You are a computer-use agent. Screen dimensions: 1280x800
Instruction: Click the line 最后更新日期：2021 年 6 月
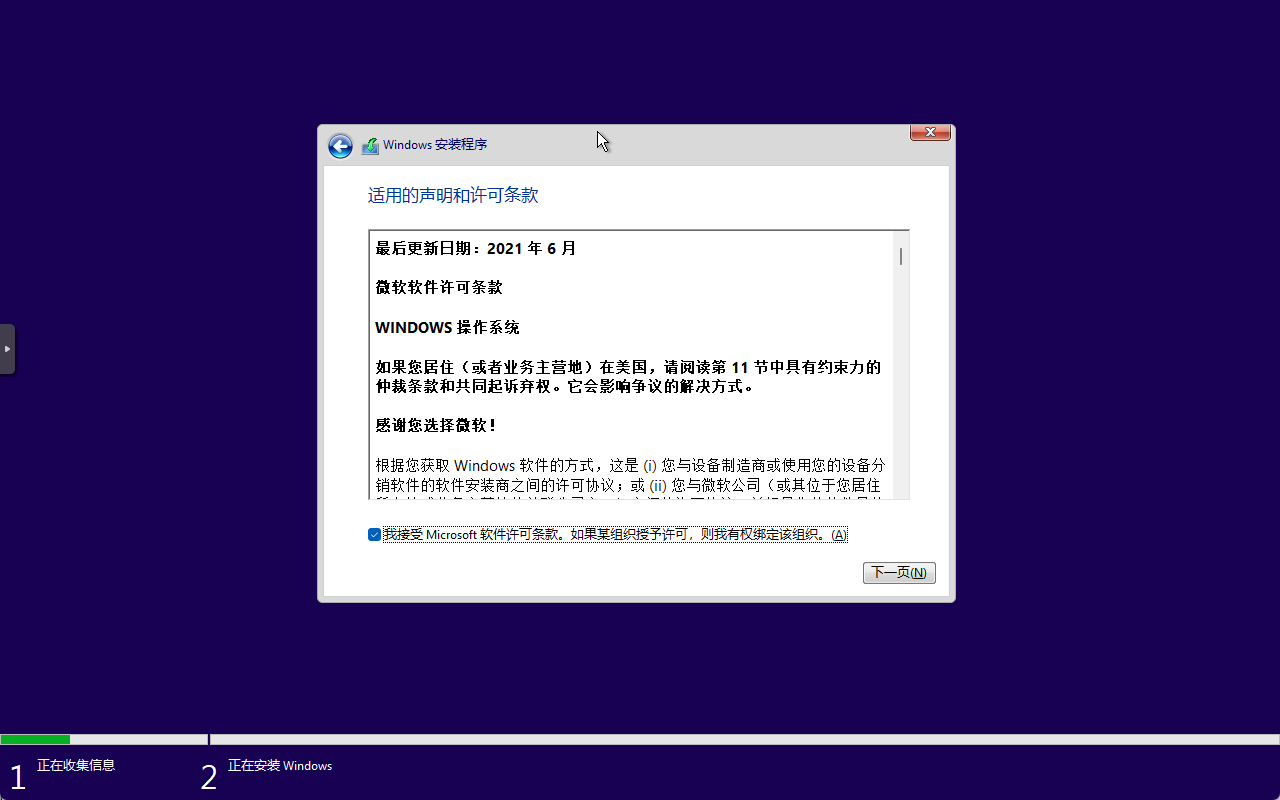coord(476,249)
